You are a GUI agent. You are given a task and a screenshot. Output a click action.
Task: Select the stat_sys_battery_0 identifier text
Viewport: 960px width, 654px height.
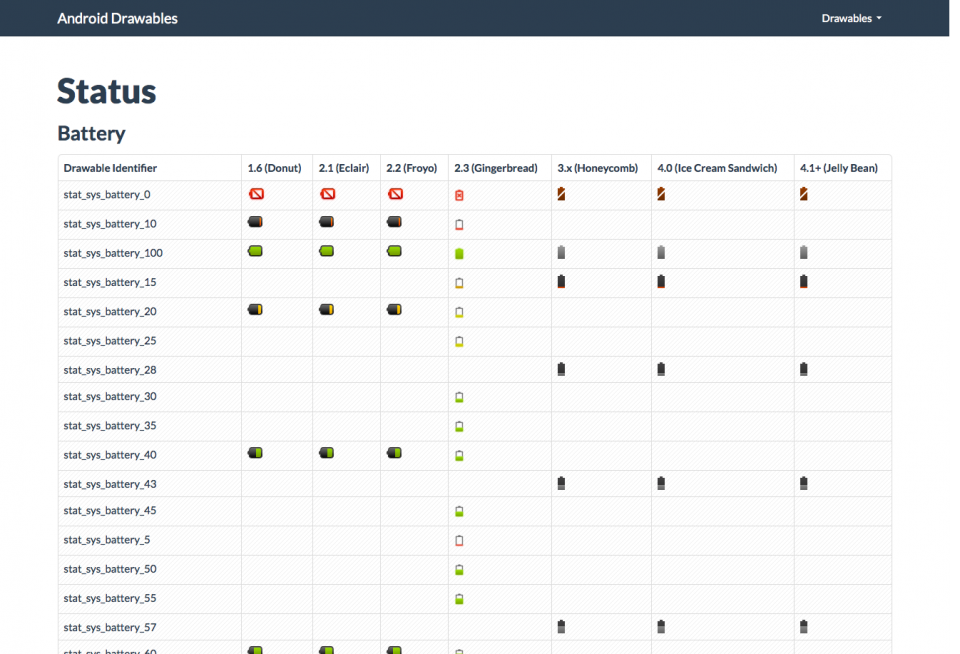[107, 195]
